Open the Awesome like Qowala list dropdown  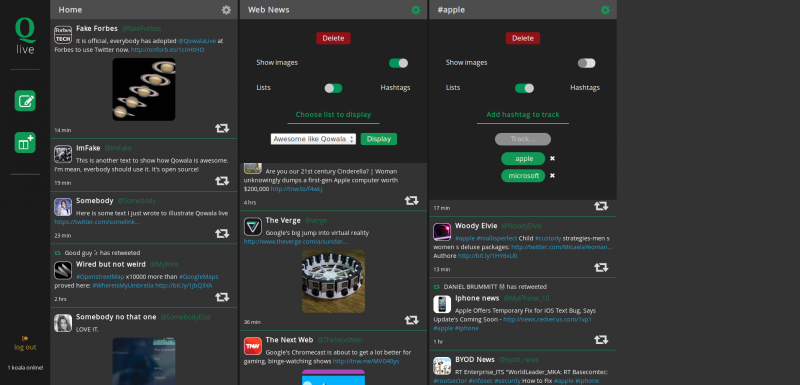(x=313, y=139)
